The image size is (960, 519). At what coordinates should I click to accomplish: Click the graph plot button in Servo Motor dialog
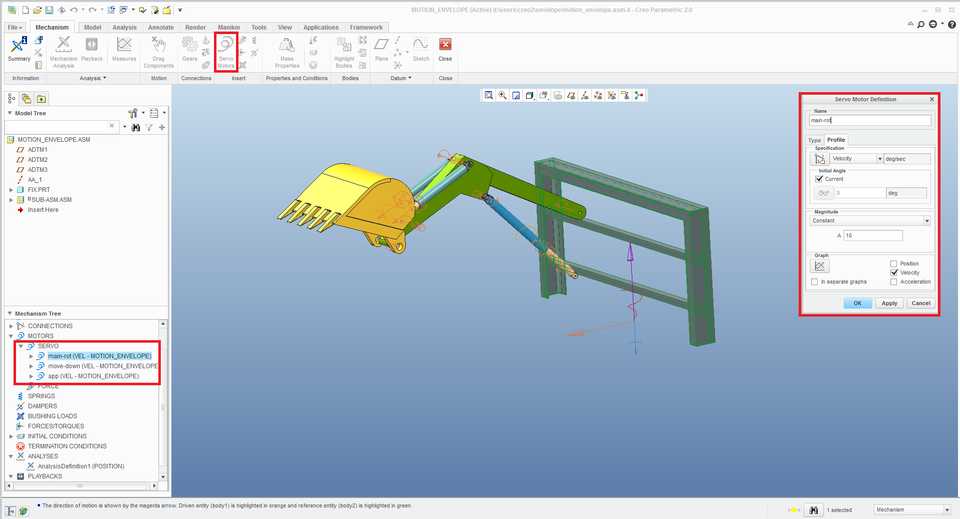click(819, 266)
